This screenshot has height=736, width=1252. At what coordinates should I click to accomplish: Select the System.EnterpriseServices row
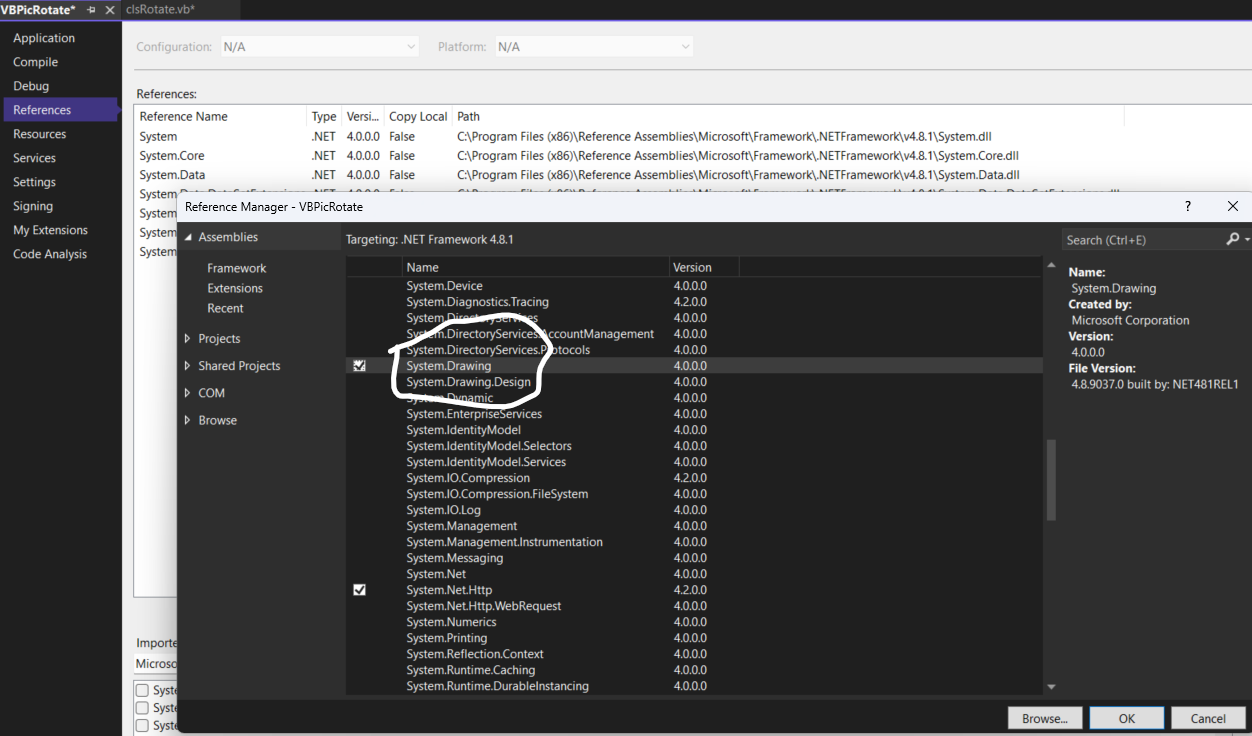[x=694, y=414]
